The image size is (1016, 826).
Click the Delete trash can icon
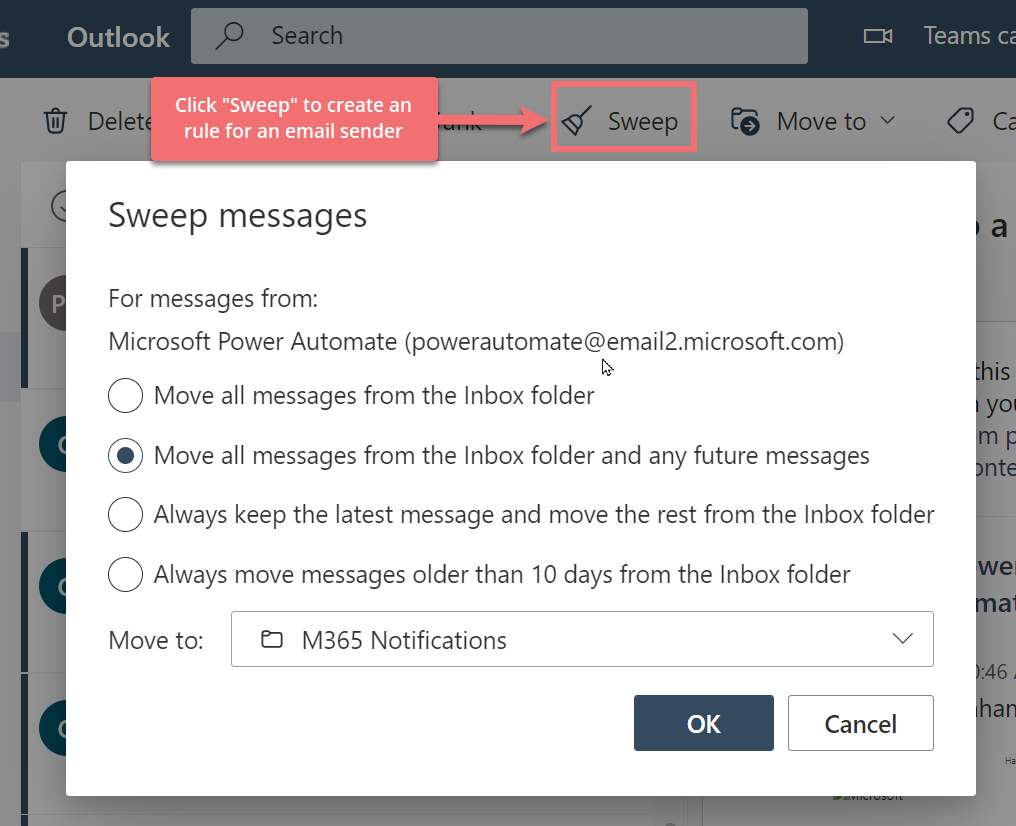(x=55, y=121)
